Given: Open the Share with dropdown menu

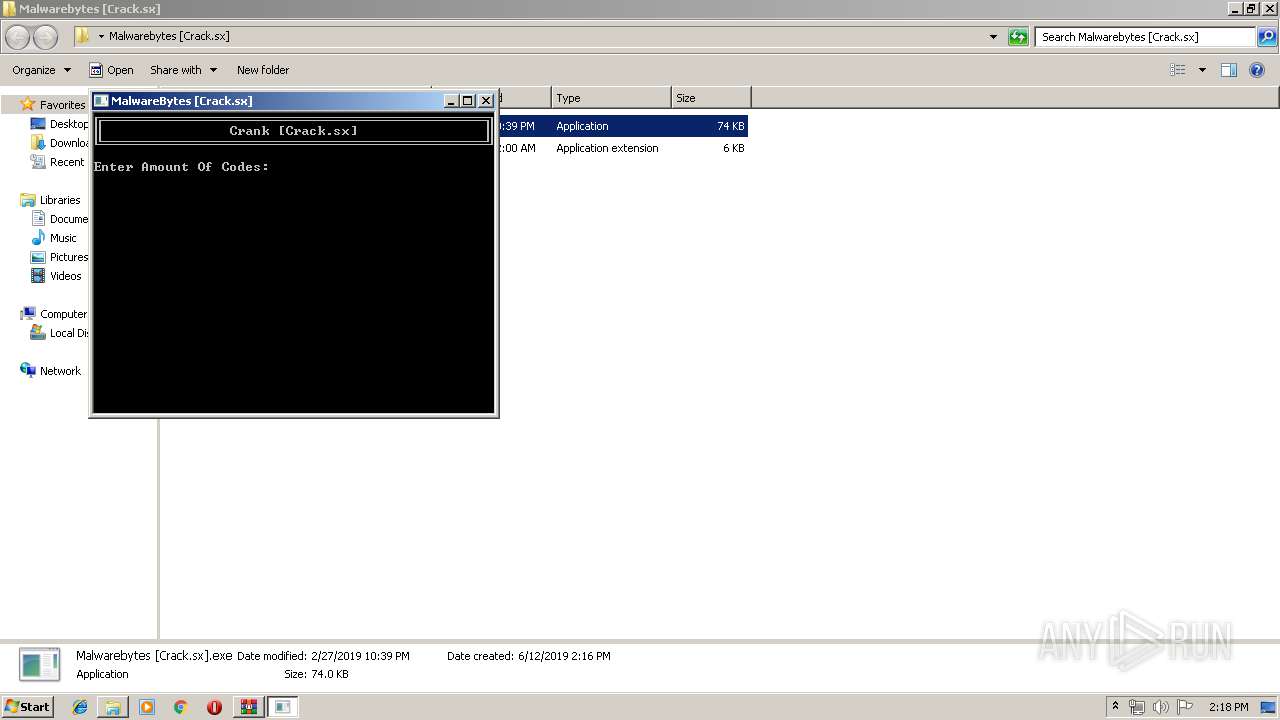Looking at the screenshot, I should 183,70.
